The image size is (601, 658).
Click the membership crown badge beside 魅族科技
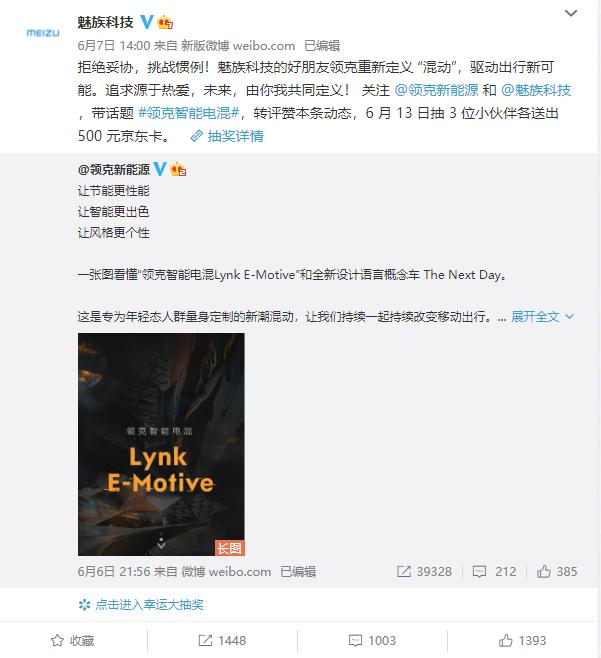[165, 22]
